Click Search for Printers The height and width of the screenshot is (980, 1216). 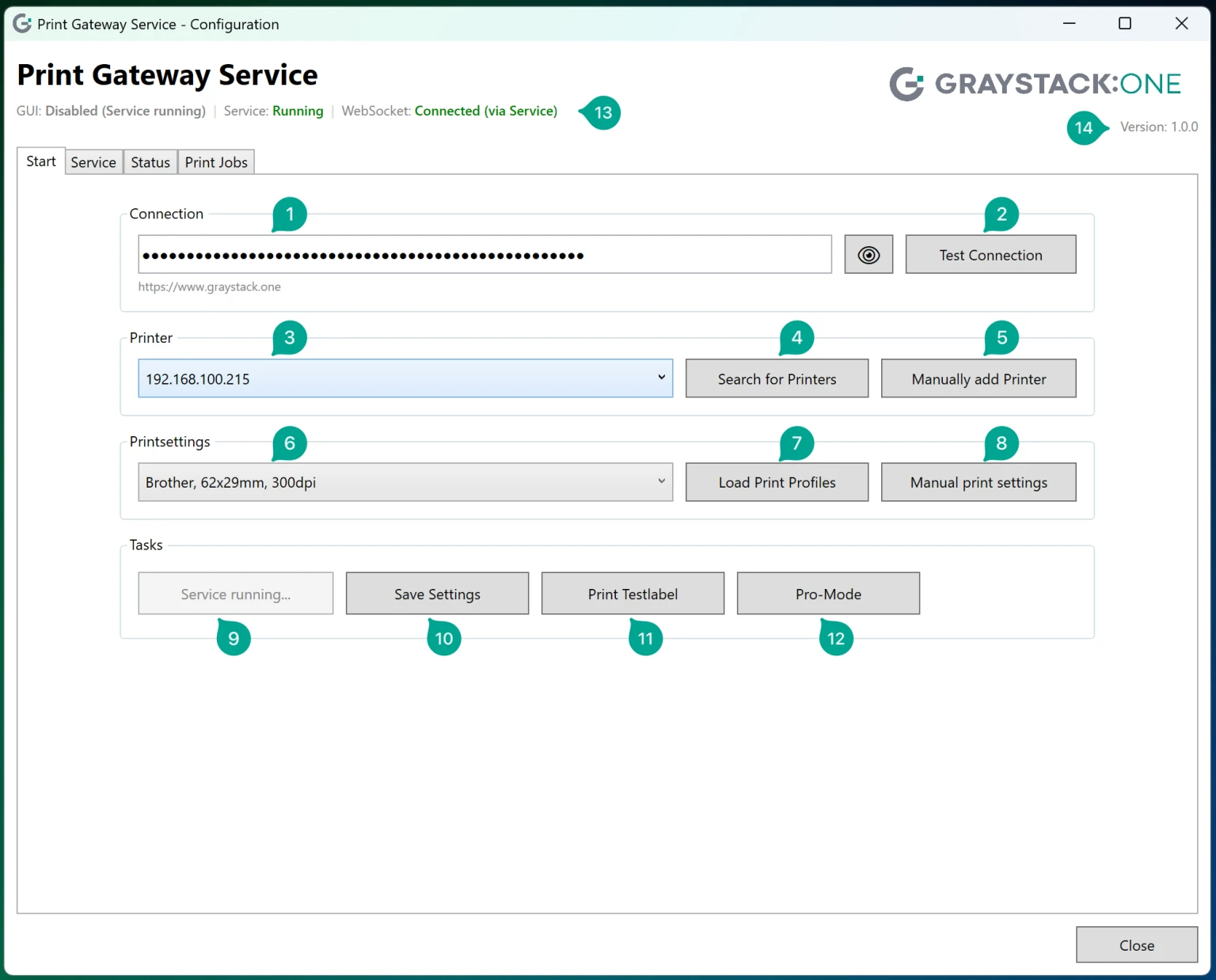(777, 378)
